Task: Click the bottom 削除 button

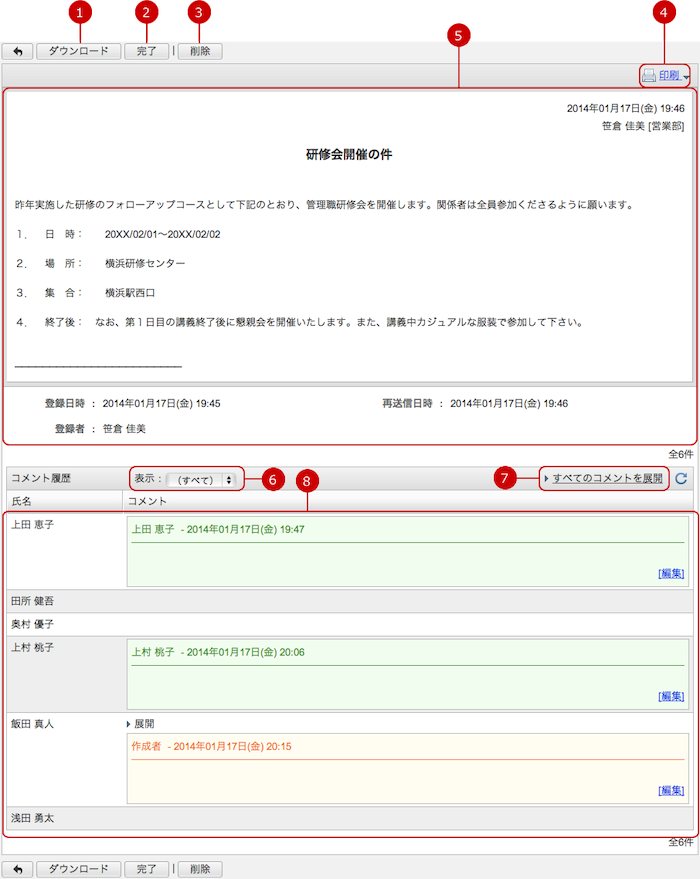Action: 200,869
